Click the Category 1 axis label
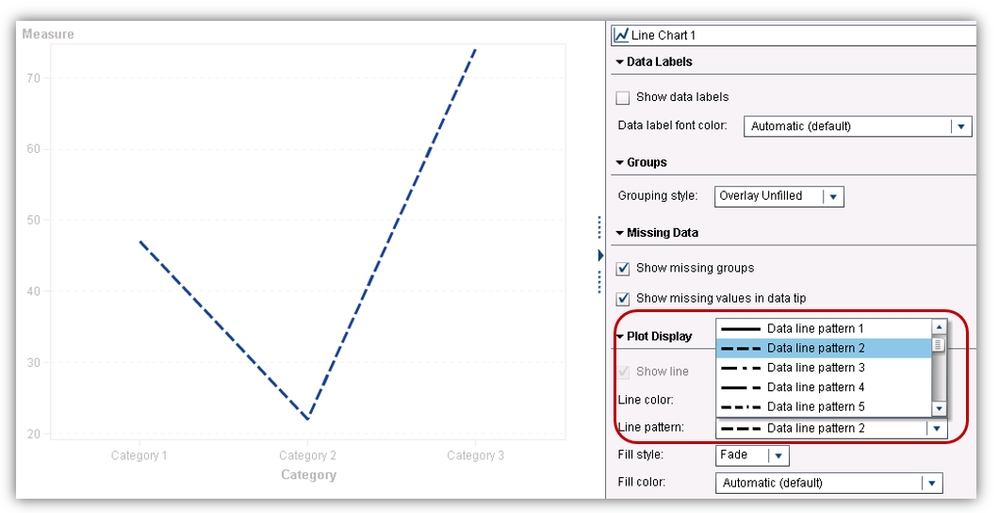The height and width of the screenshot is (513, 999). 139,456
